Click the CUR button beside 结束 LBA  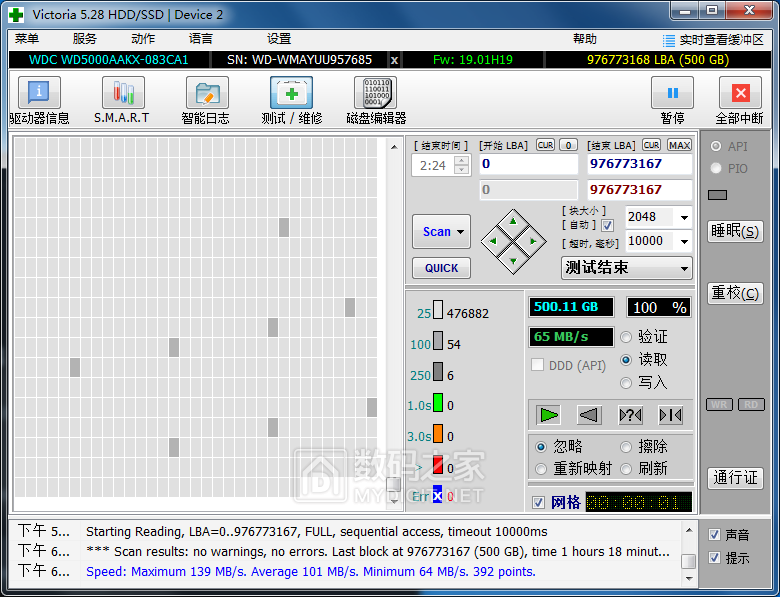pyautogui.click(x=651, y=145)
